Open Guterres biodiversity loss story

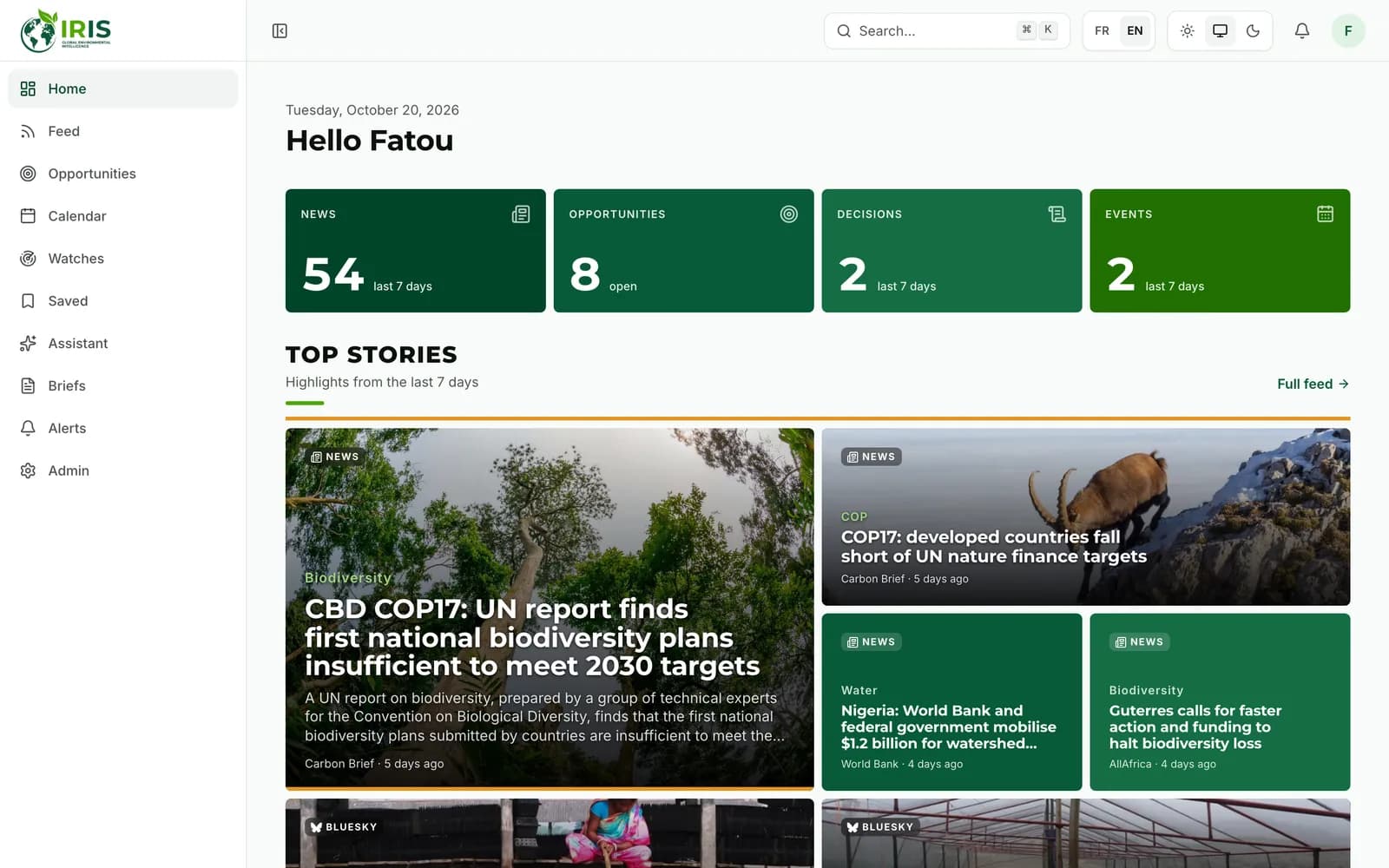pyautogui.click(x=1220, y=702)
